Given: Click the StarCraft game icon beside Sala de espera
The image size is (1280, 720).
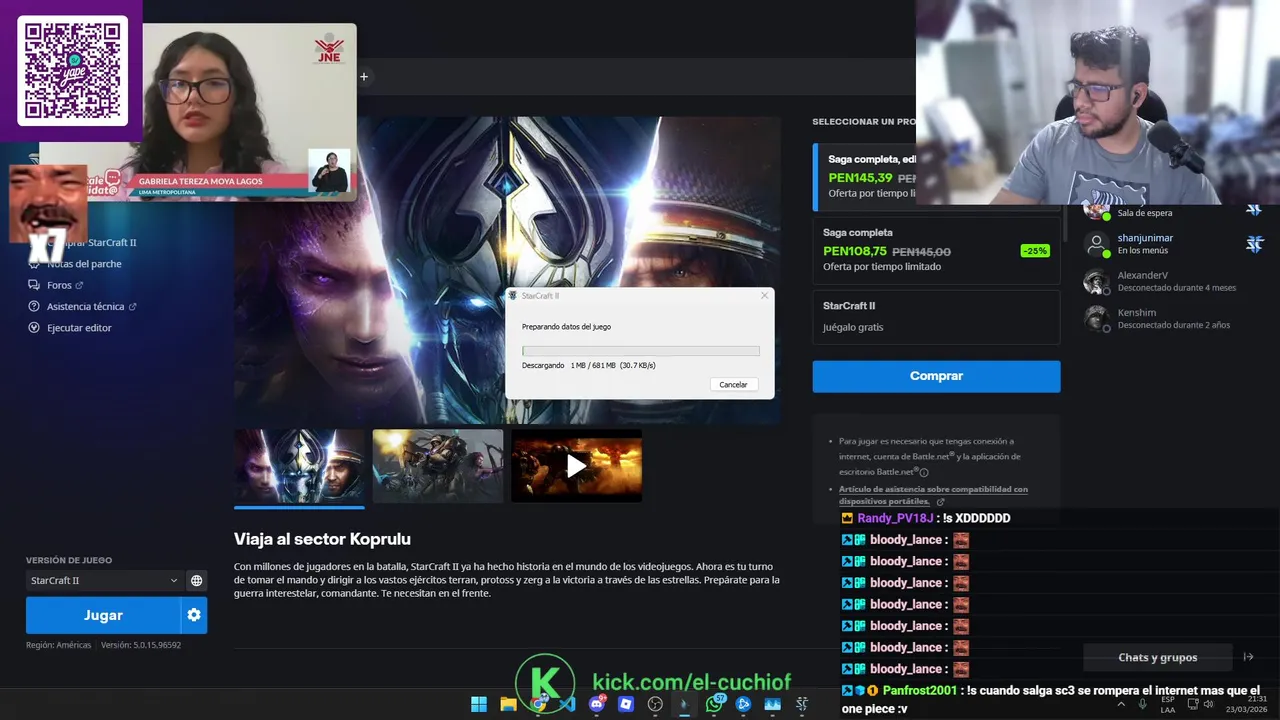Looking at the screenshot, I should [x=1254, y=209].
